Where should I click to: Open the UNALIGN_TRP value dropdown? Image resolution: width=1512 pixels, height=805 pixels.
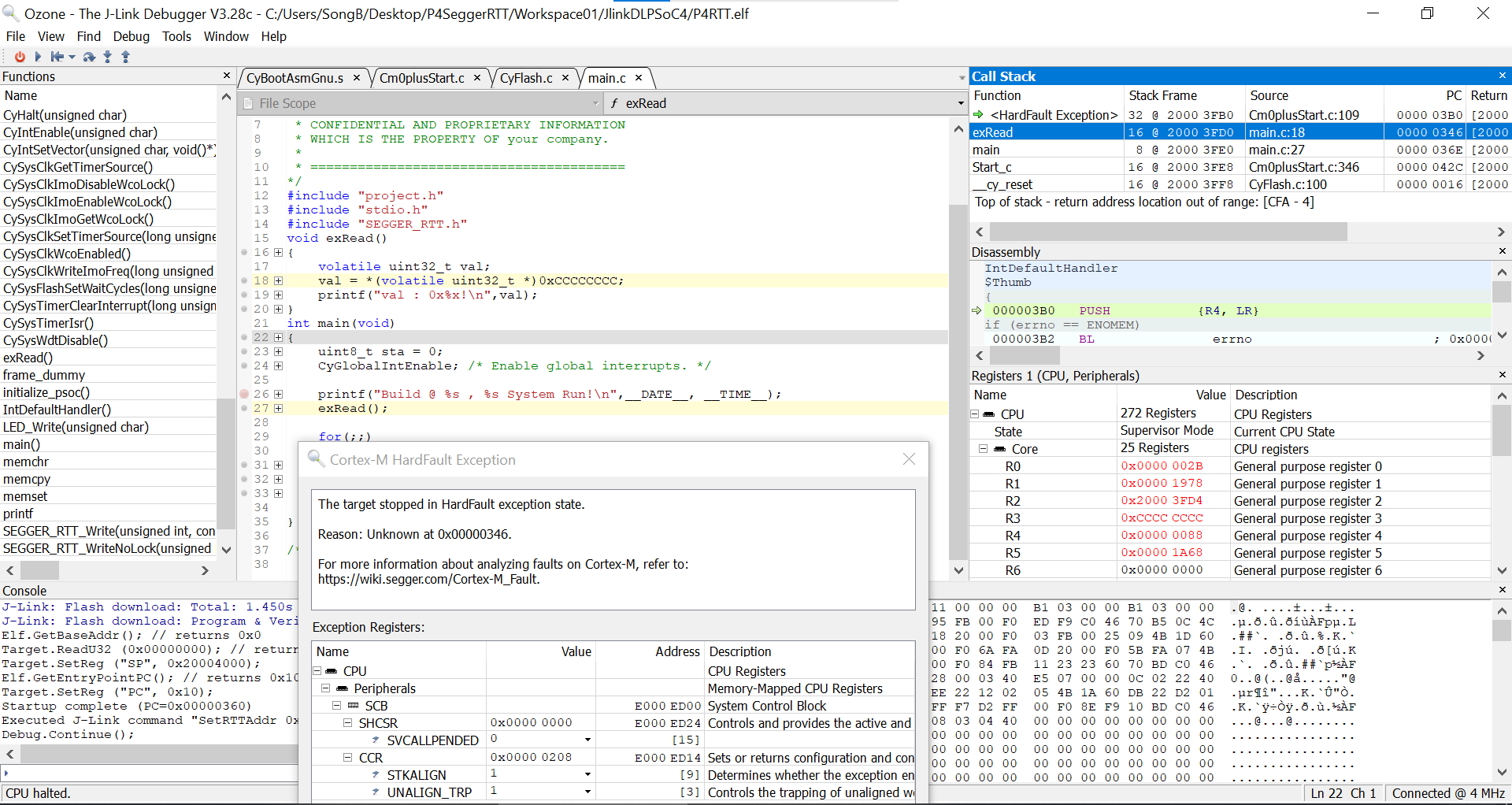[587, 792]
